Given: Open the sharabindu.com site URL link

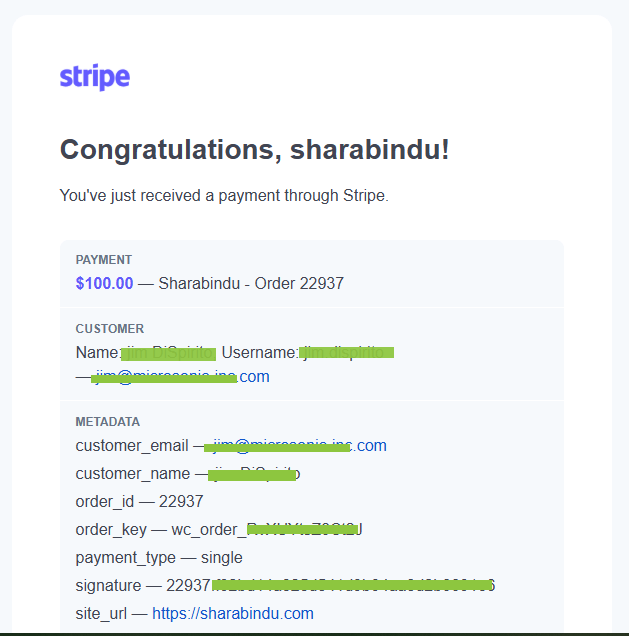Looking at the screenshot, I should pyautogui.click(x=233, y=614).
